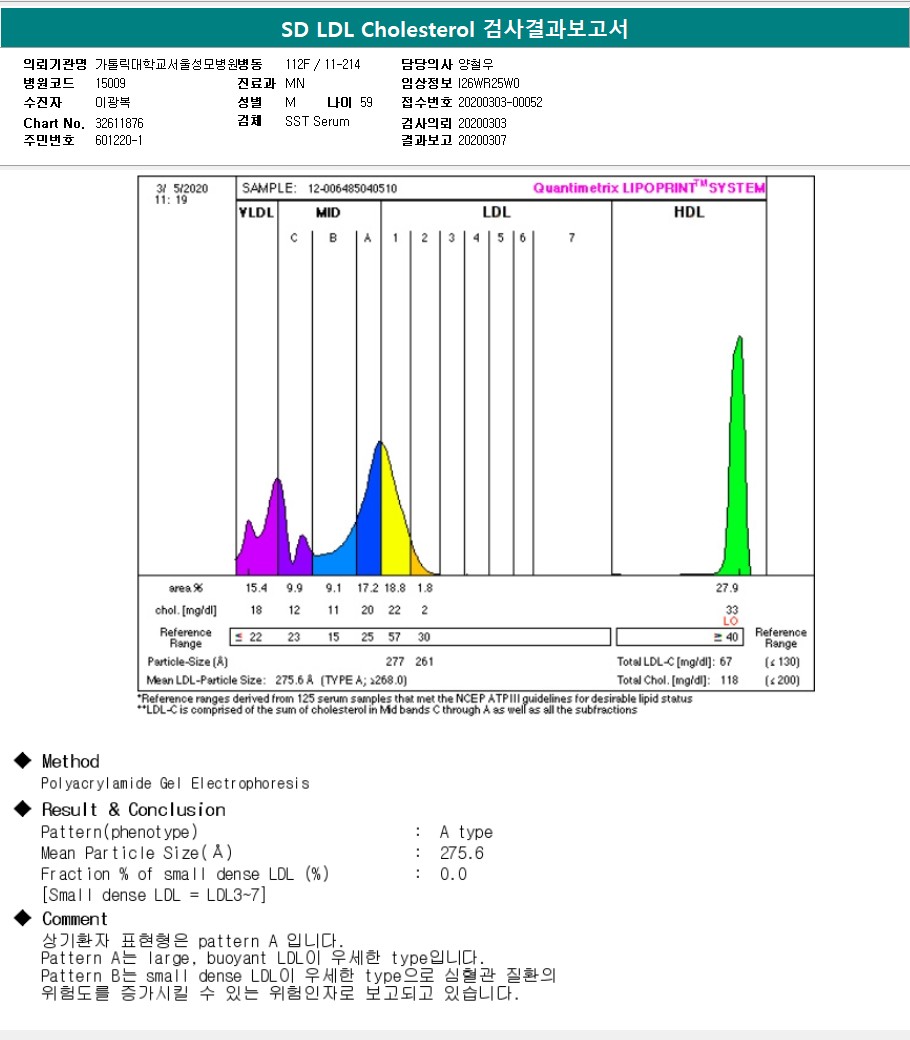Select Total Chol. value 118
Image resolution: width=910 pixels, height=1040 pixels.
pos(729,681)
